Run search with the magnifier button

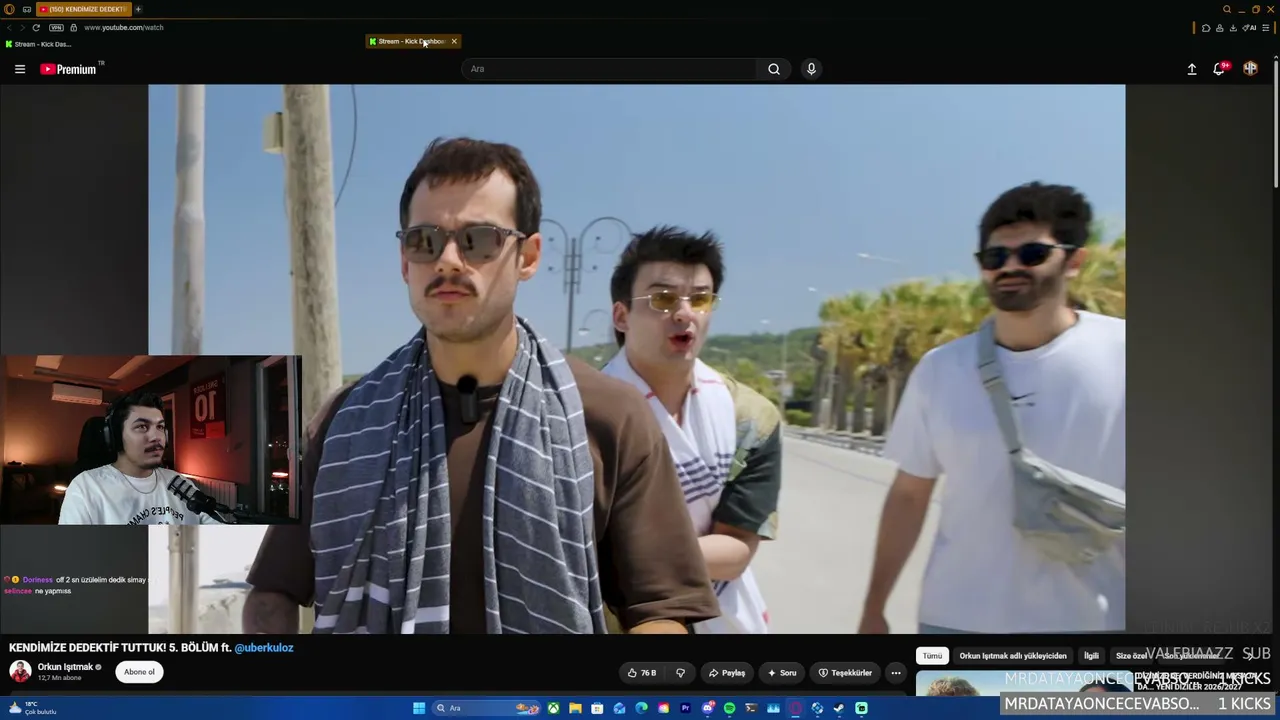[774, 69]
